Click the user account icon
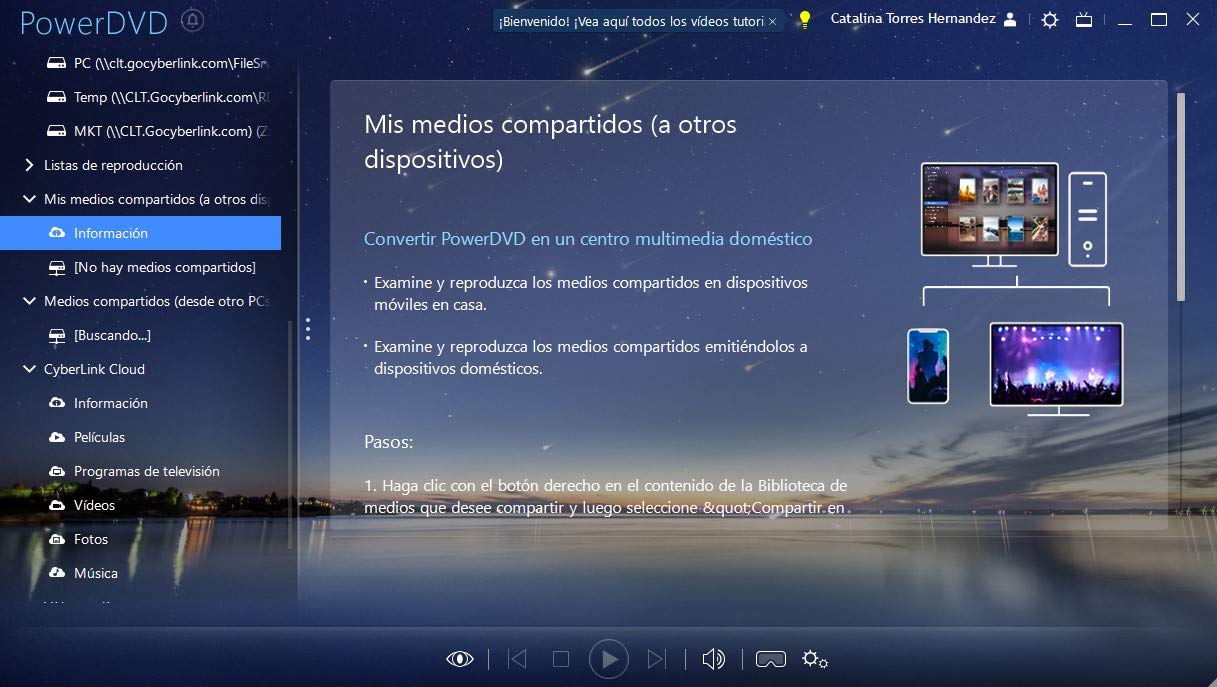The image size is (1217, 687). tap(1011, 19)
